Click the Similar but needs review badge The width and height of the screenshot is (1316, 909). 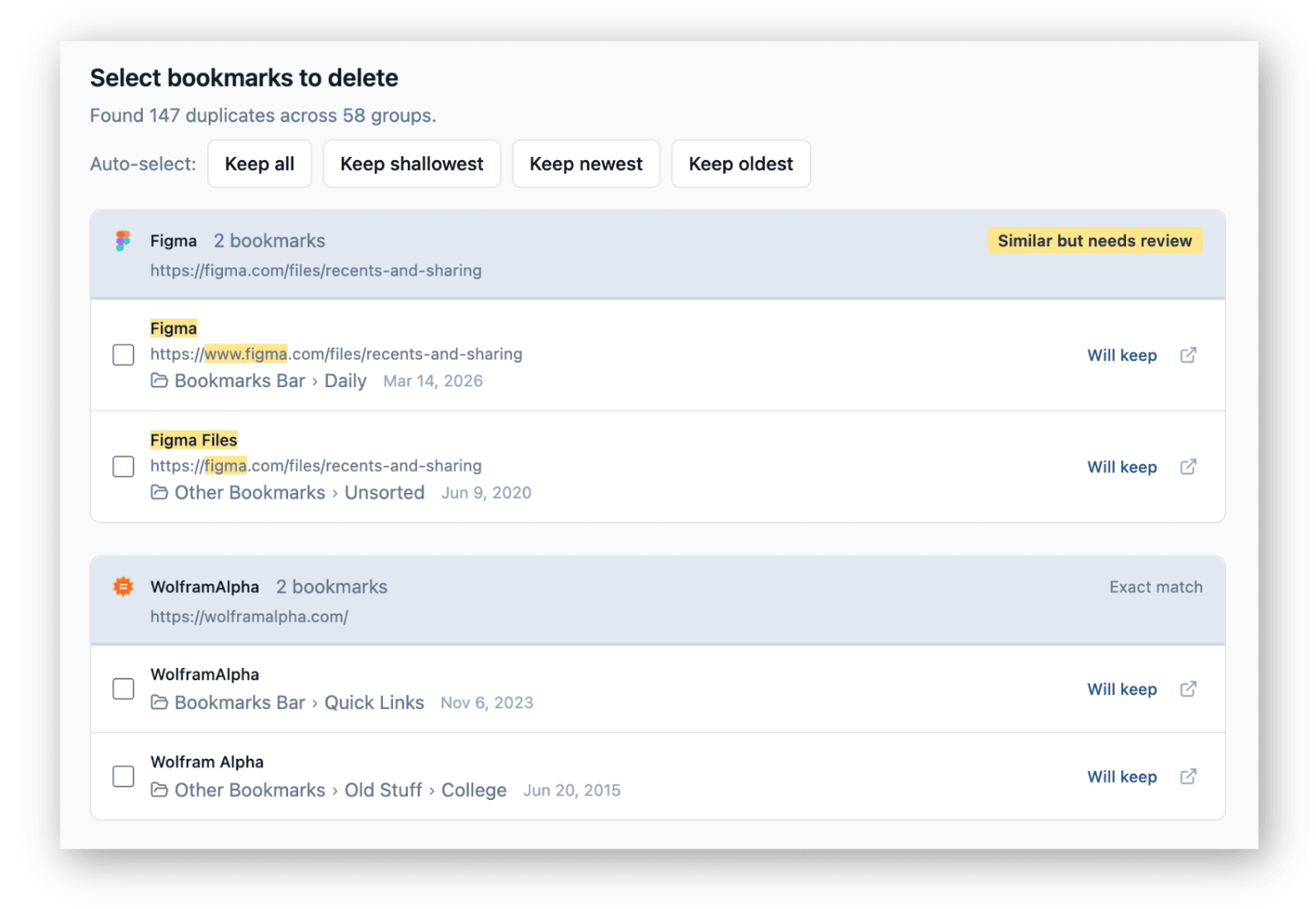[1095, 240]
